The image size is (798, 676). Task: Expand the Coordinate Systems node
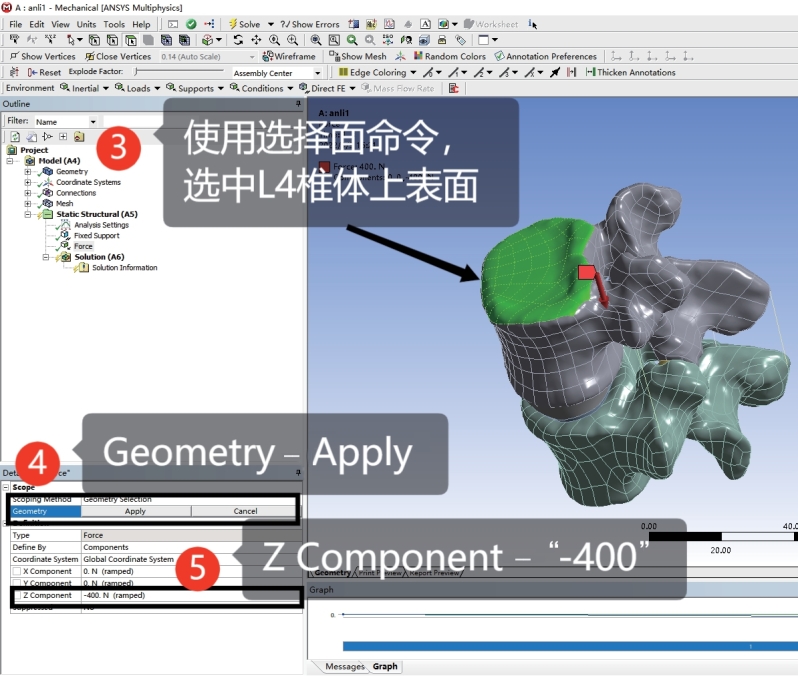27,182
